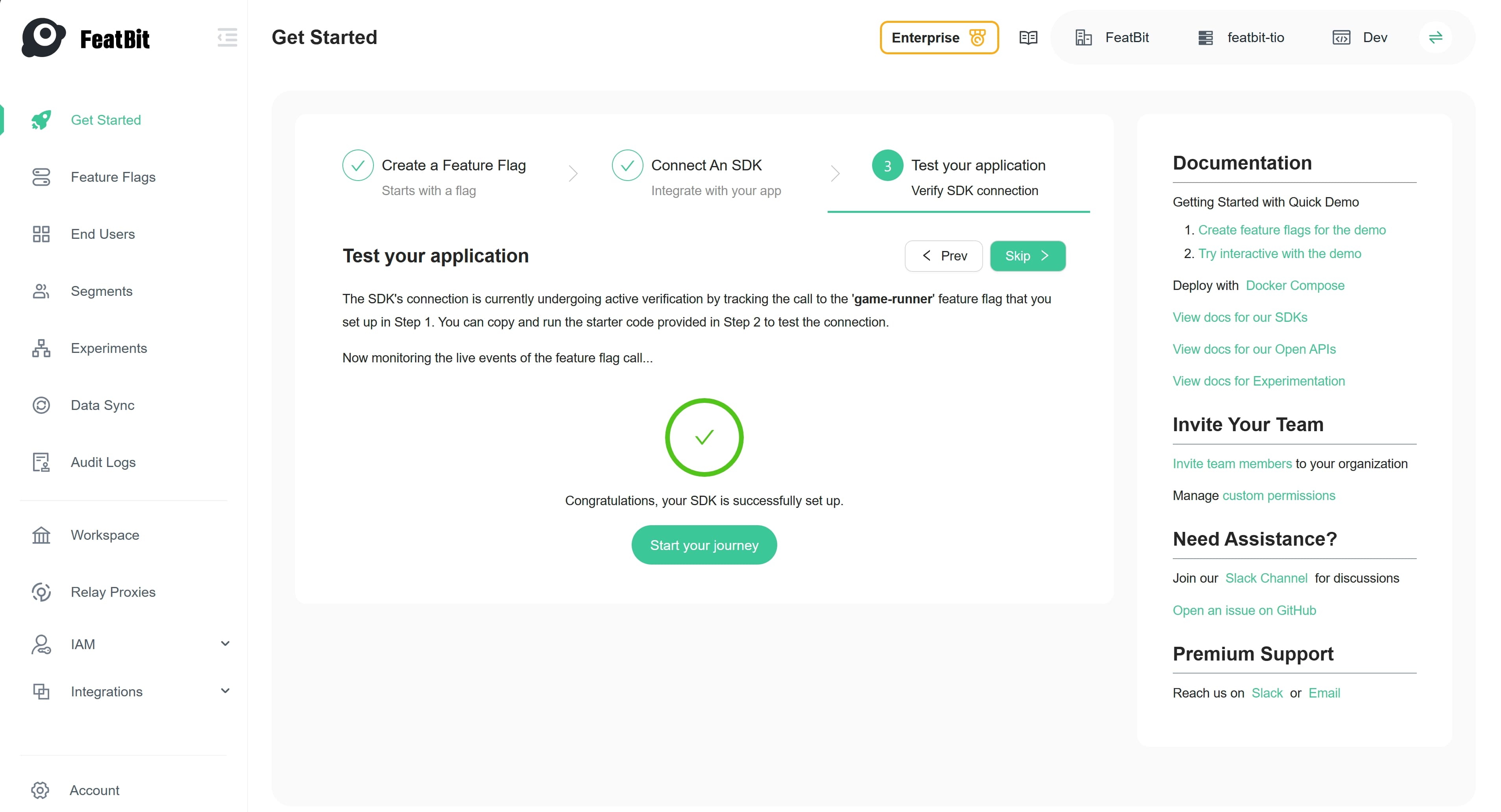Go to Connect An SDK step

(x=706, y=165)
